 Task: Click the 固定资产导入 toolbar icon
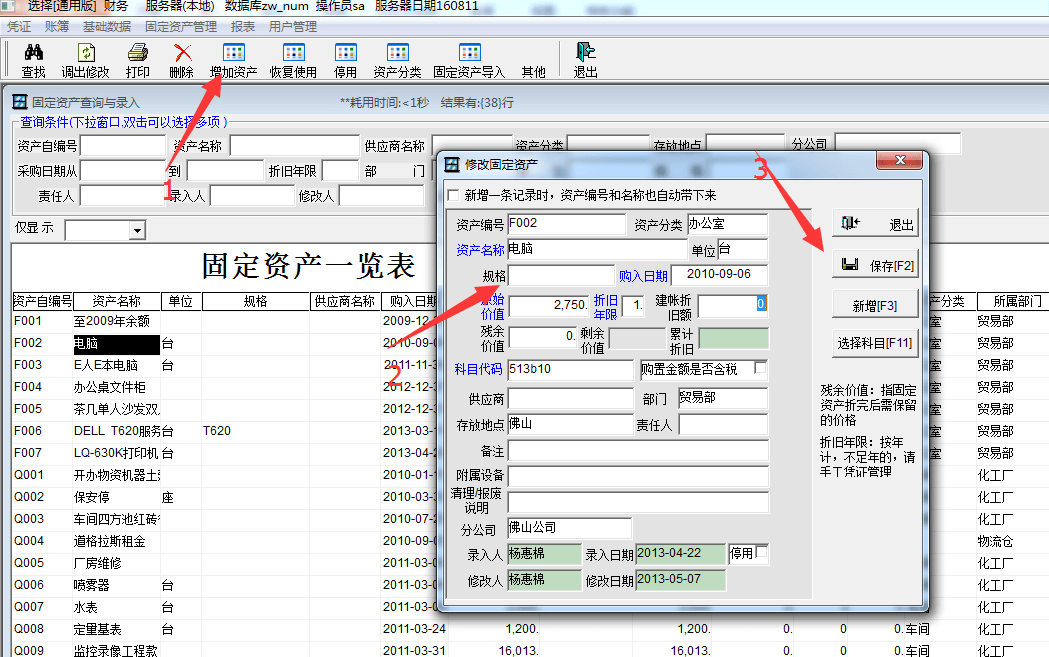pyautogui.click(x=469, y=53)
